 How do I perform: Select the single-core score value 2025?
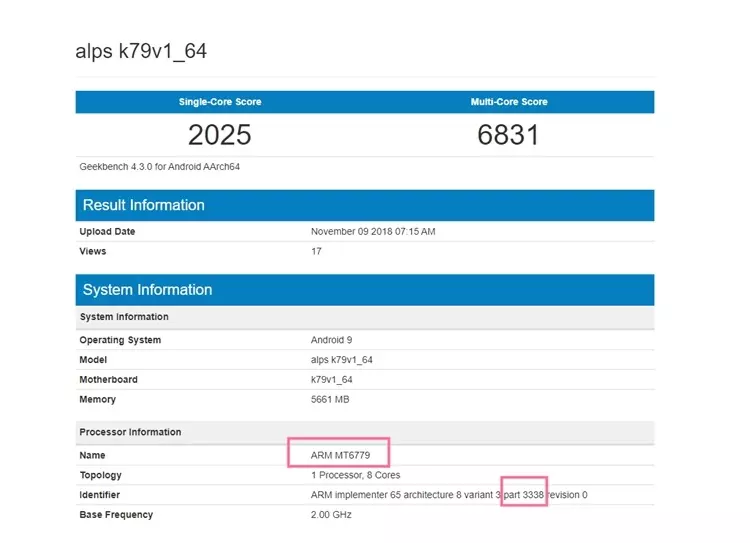(x=220, y=135)
